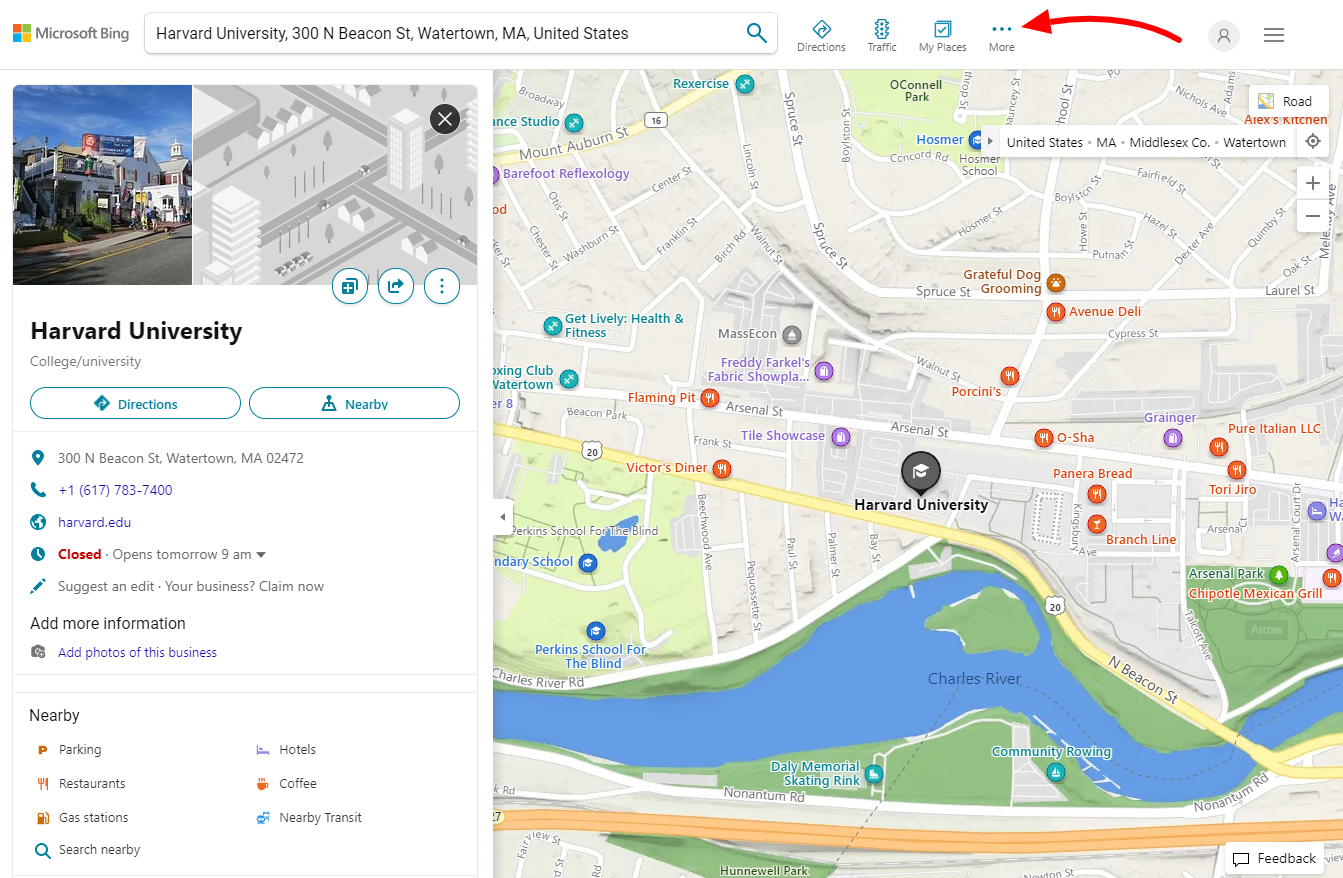The image size is (1343, 878).
Task: Select Restaurants under Nearby
Action: coord(92,783)
